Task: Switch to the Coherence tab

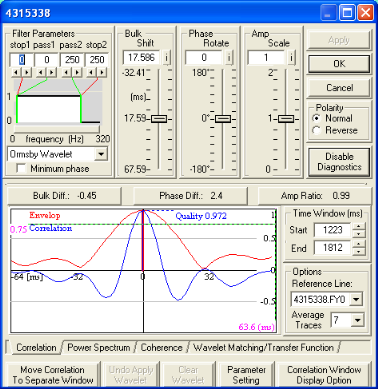Action: coord(161,348)
